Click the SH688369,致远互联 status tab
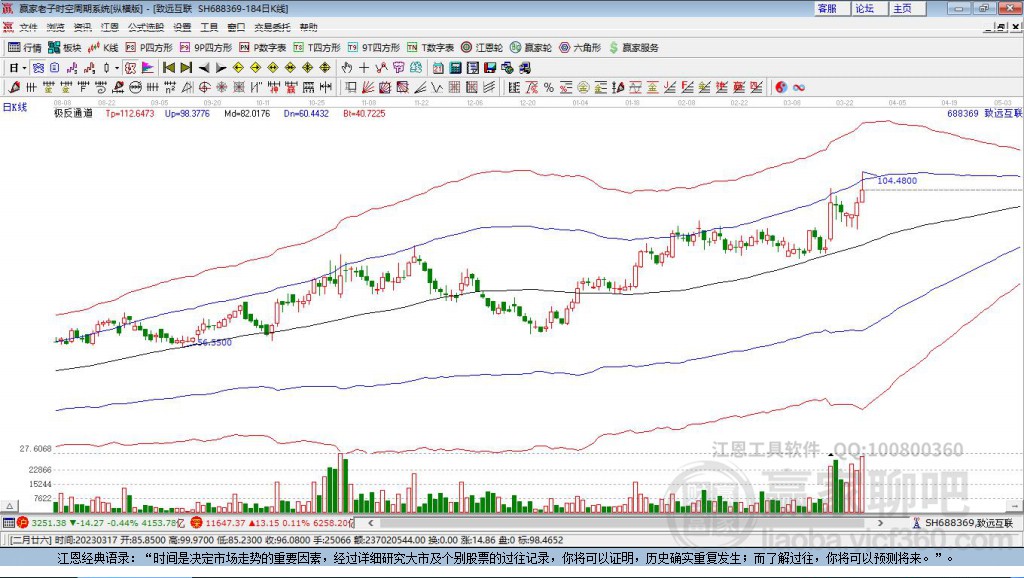 pyautogui.click(x=963, y=523)
